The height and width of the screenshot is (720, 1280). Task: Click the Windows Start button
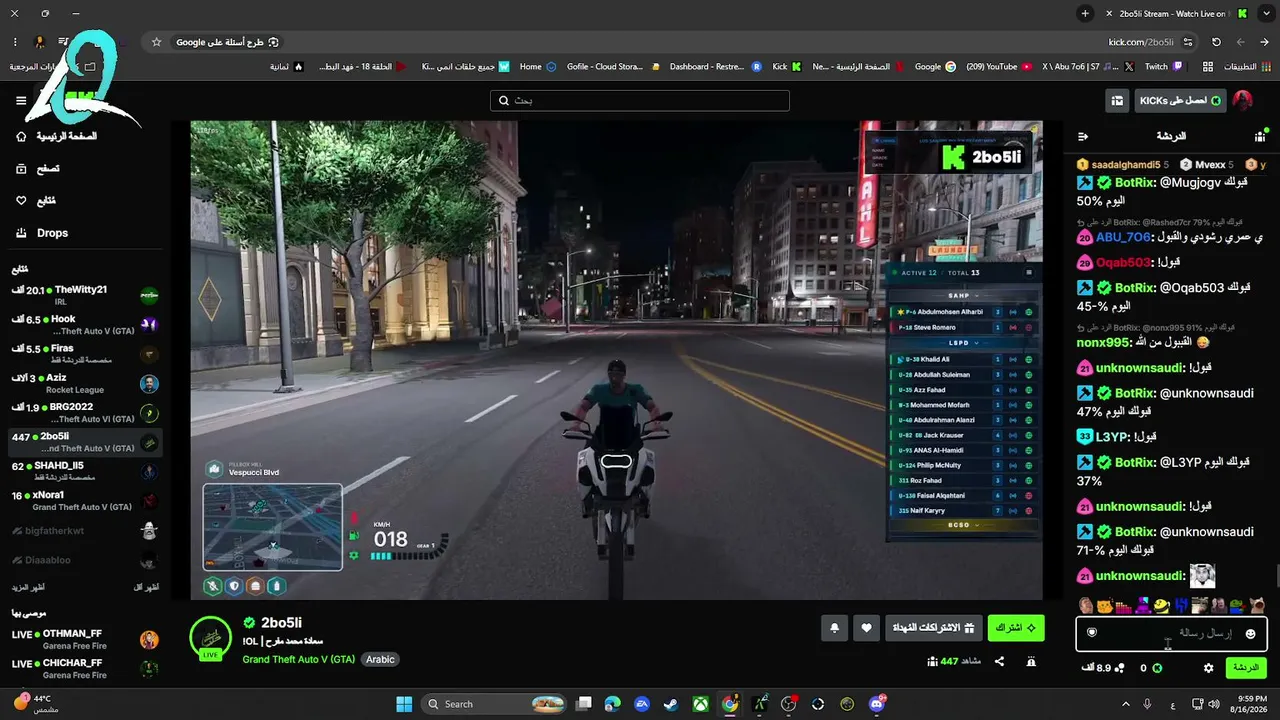[x=404, y=704]
